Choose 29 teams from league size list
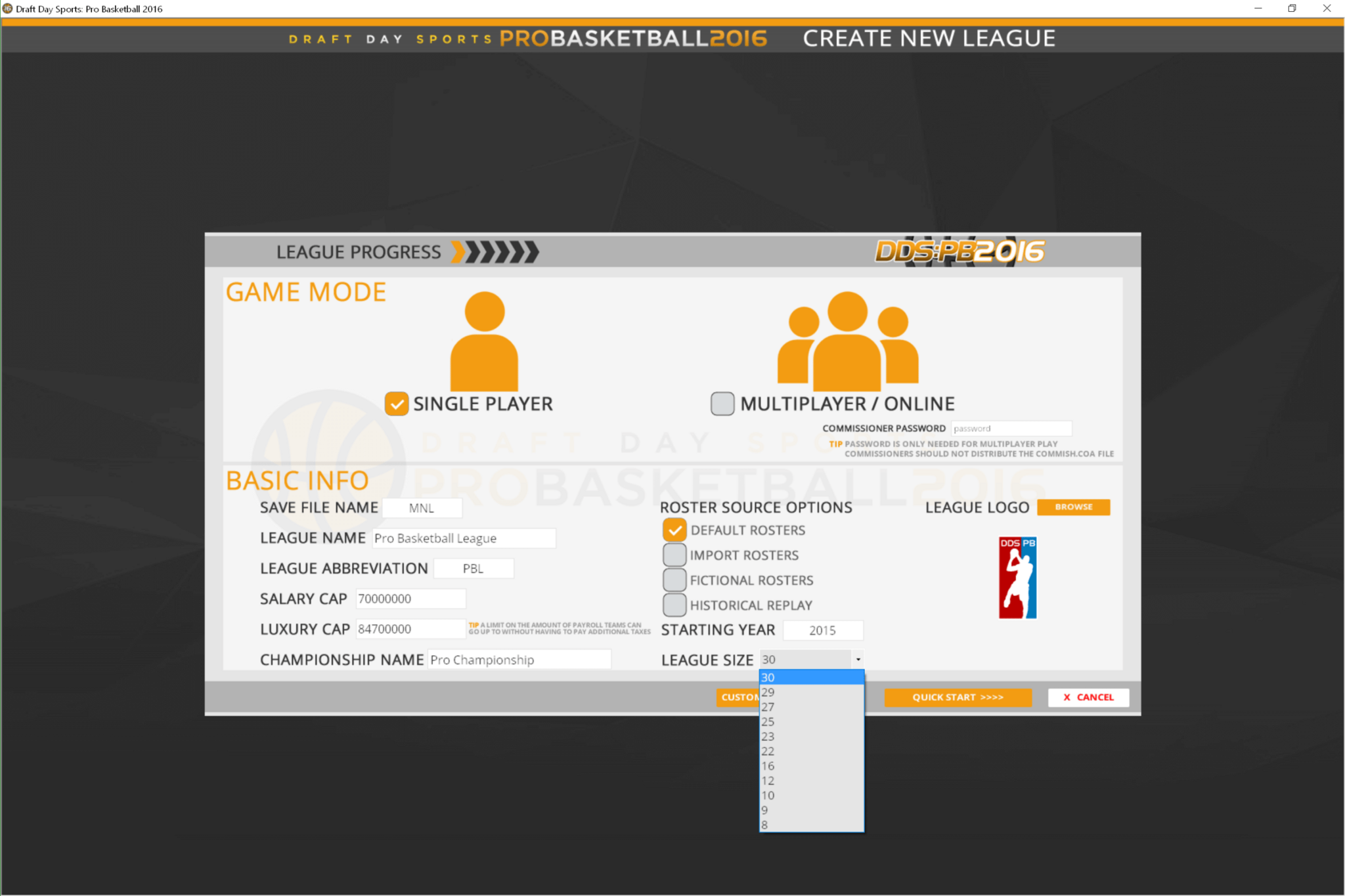 812,692
